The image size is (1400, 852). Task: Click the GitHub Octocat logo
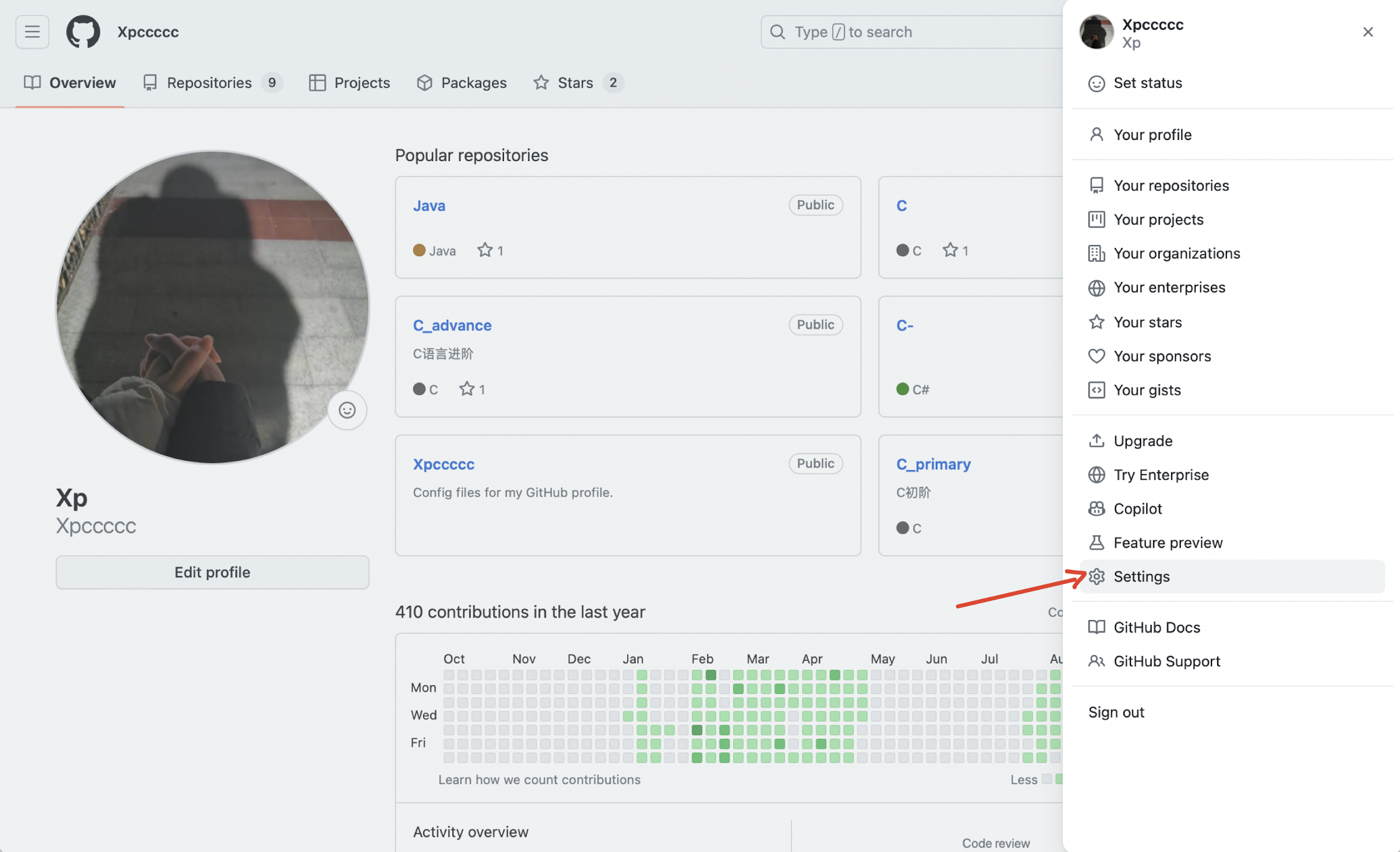83,32
